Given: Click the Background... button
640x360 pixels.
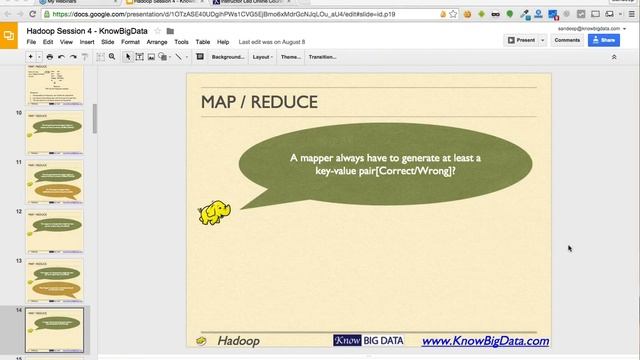Looking at the screenshot, I should [x=228, y=57].
